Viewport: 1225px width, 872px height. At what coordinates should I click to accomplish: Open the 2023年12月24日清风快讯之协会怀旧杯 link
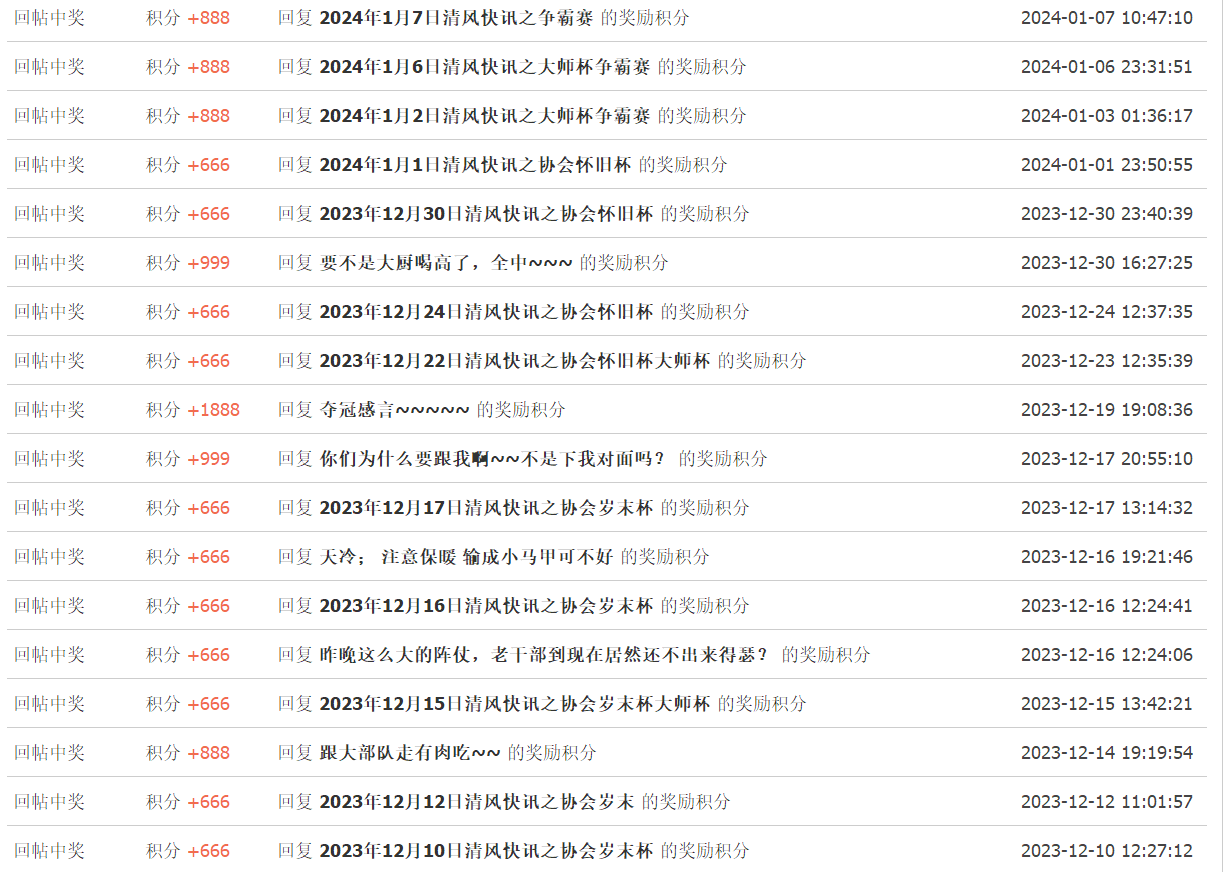pyautogui.click(x=486, y=312)
